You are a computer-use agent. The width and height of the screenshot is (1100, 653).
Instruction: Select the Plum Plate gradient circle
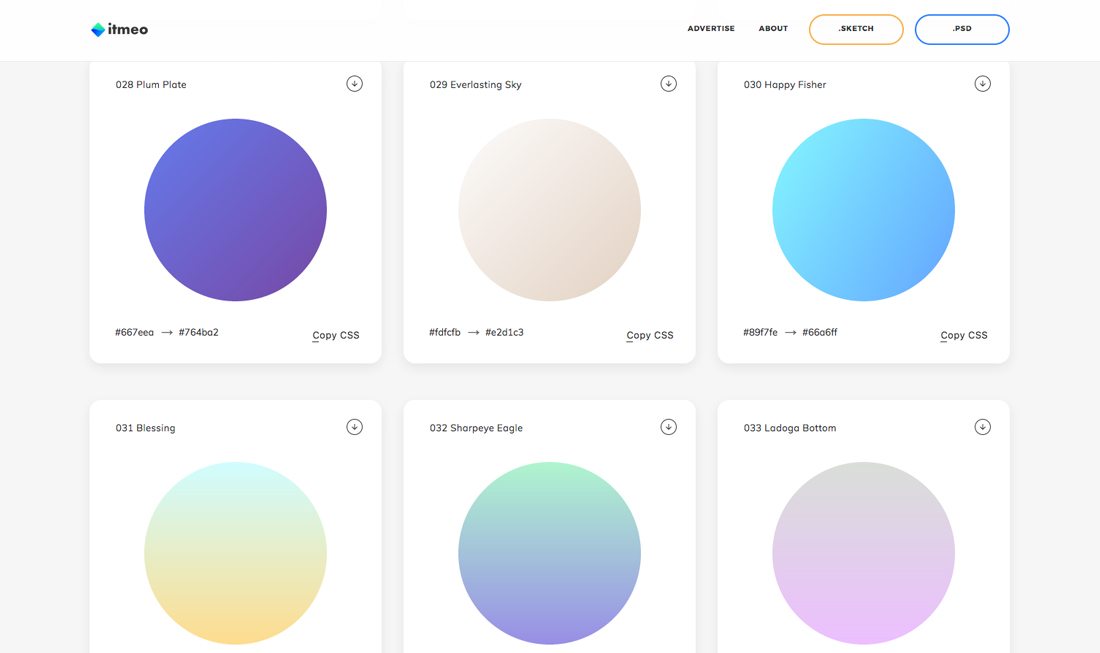(235, 210)
